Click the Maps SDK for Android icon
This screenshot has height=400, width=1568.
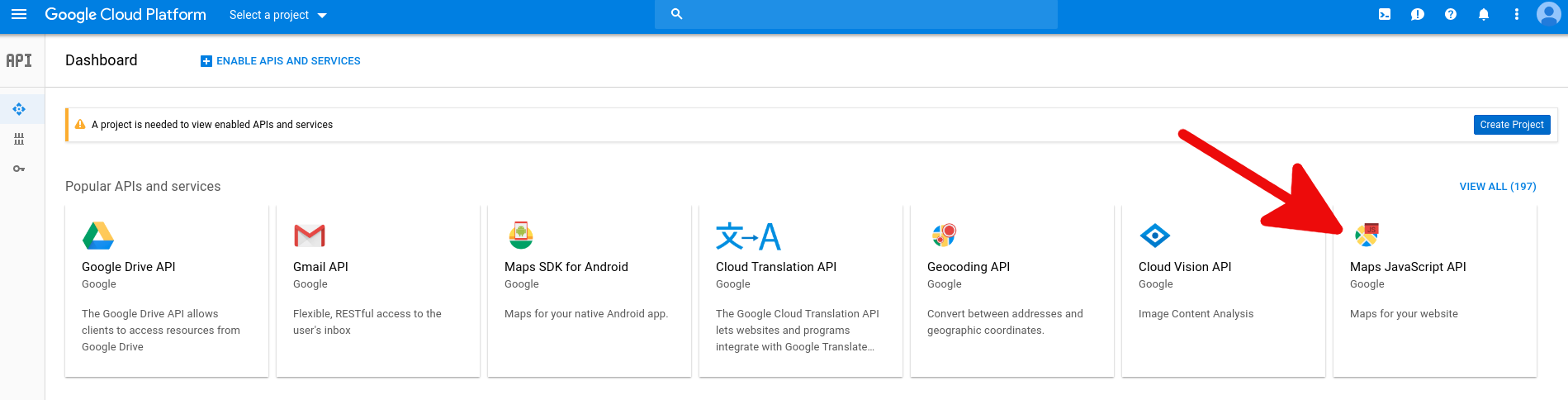click(521, 236)
